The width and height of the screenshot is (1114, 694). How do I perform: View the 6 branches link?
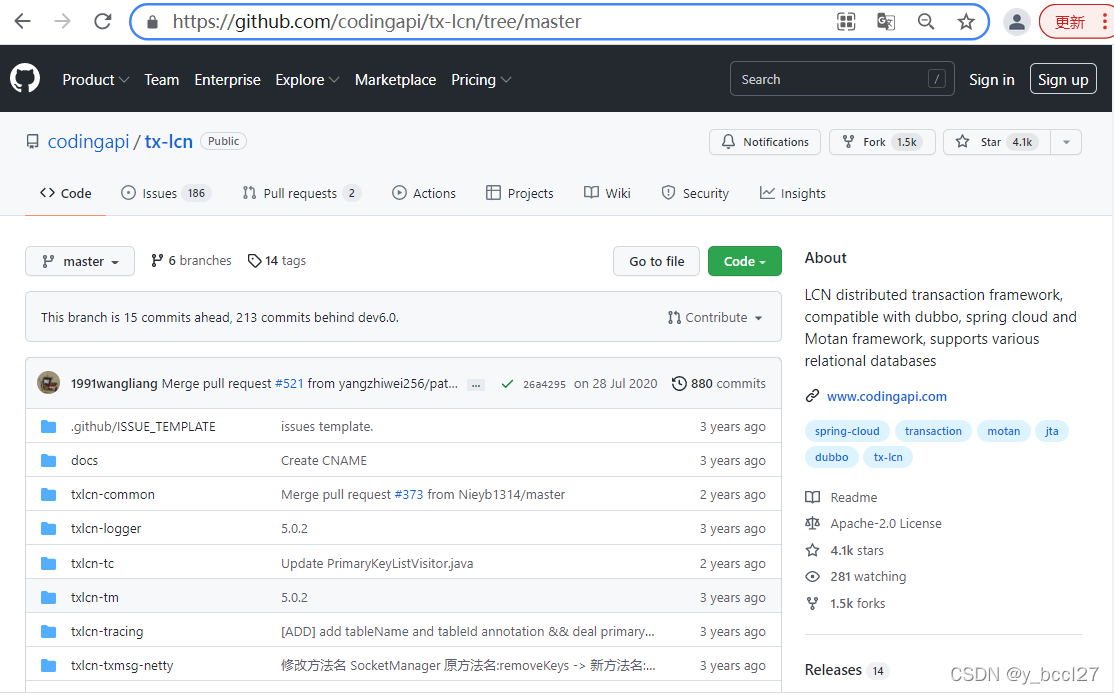tap(191, 261)
